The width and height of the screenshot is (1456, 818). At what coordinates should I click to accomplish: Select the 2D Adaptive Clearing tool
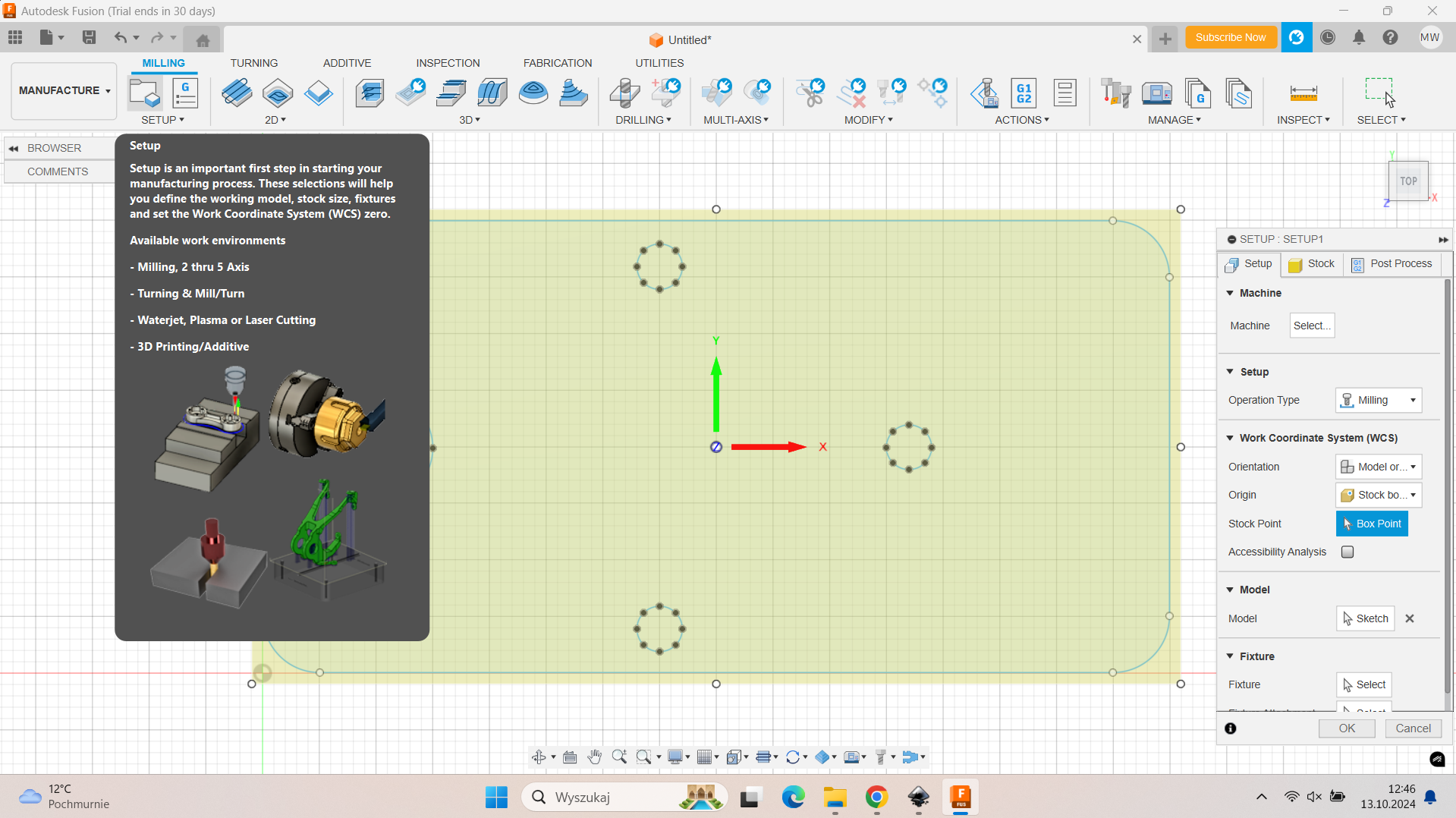coord(237,93)
